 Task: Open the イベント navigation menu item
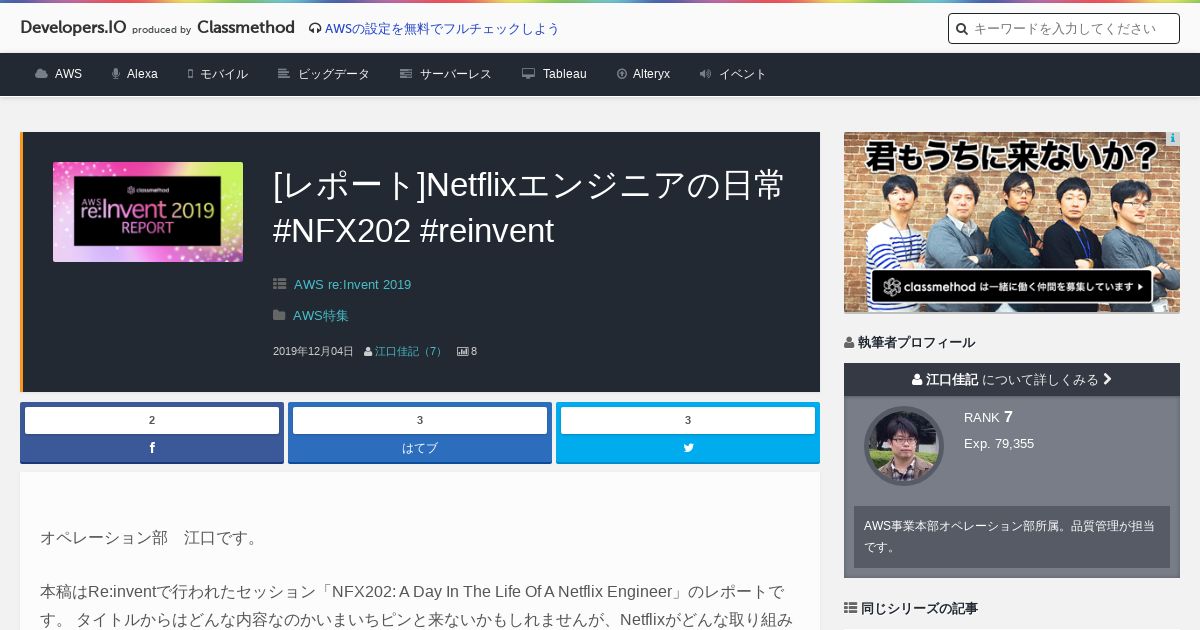click(743, 74)
